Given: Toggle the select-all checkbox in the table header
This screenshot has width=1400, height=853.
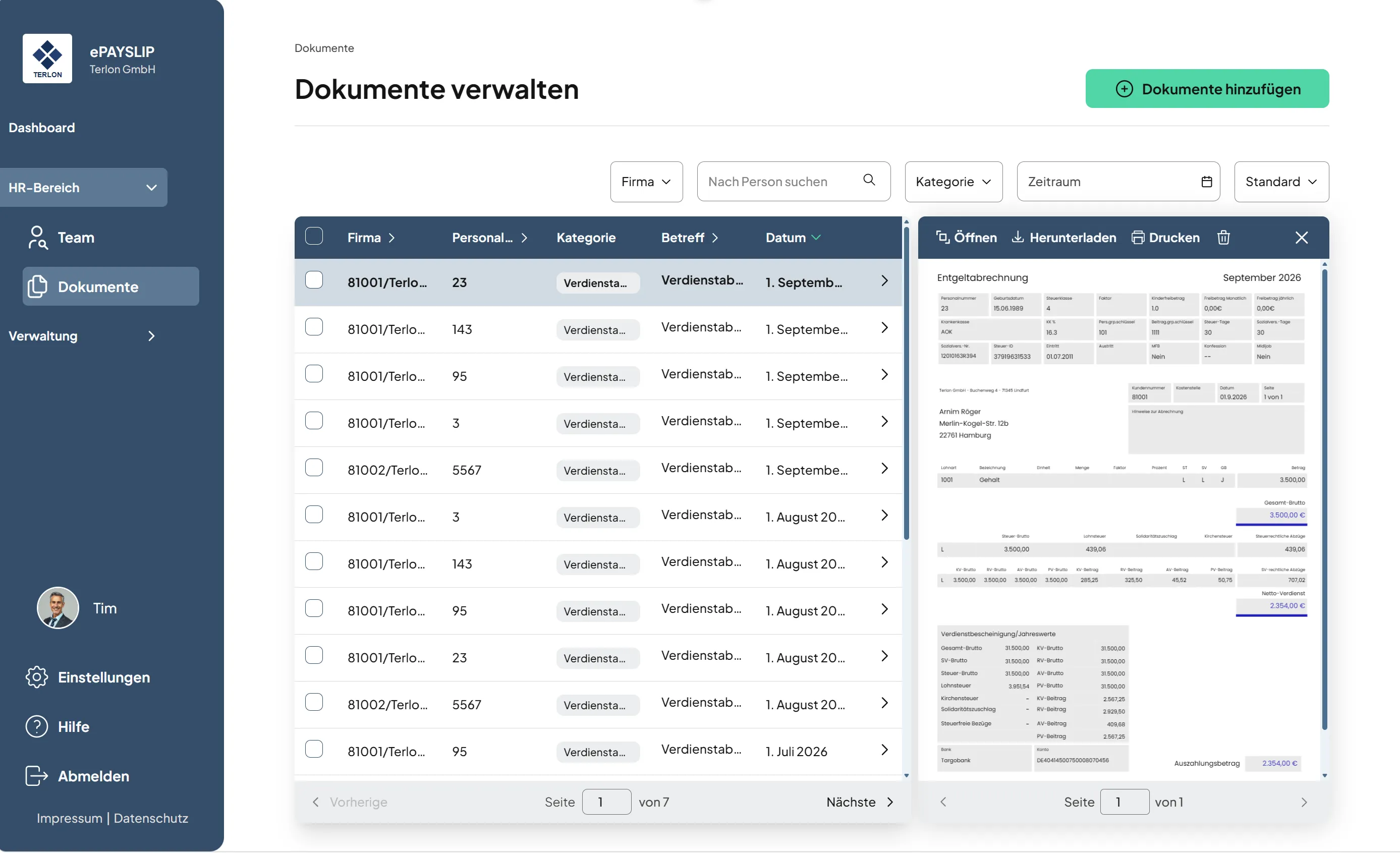Looking at the screenshot, I should (314, 236).
